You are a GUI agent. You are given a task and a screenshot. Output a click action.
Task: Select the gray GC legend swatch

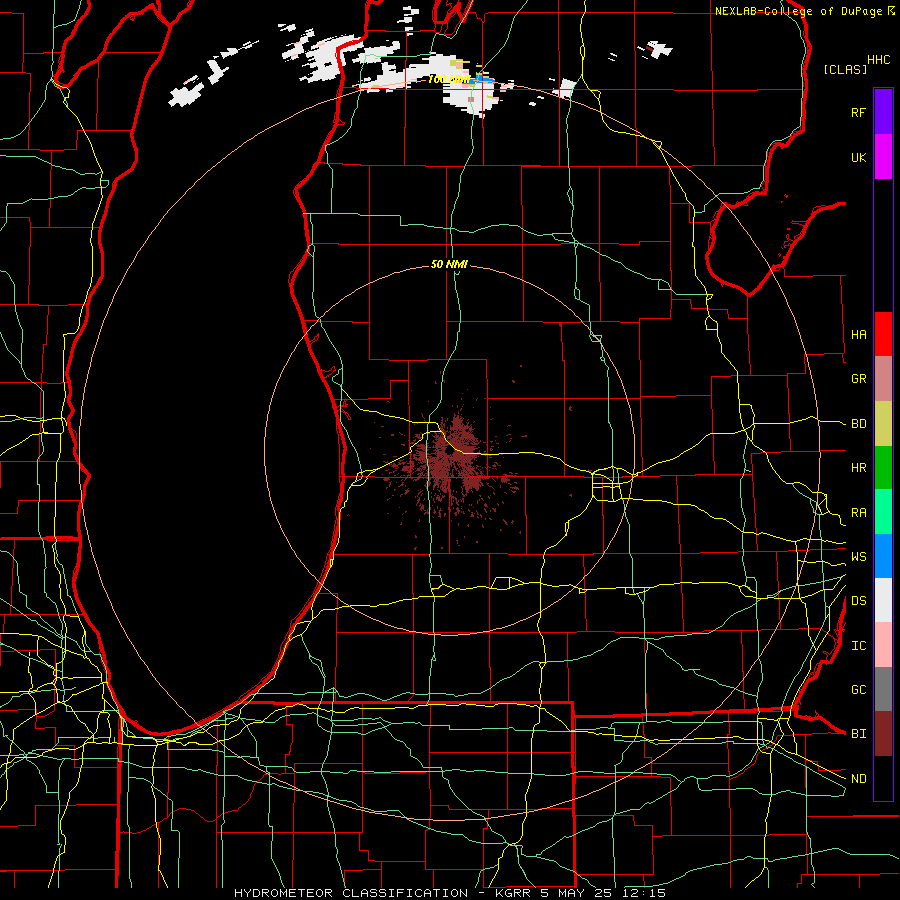(x=883, y=689)
